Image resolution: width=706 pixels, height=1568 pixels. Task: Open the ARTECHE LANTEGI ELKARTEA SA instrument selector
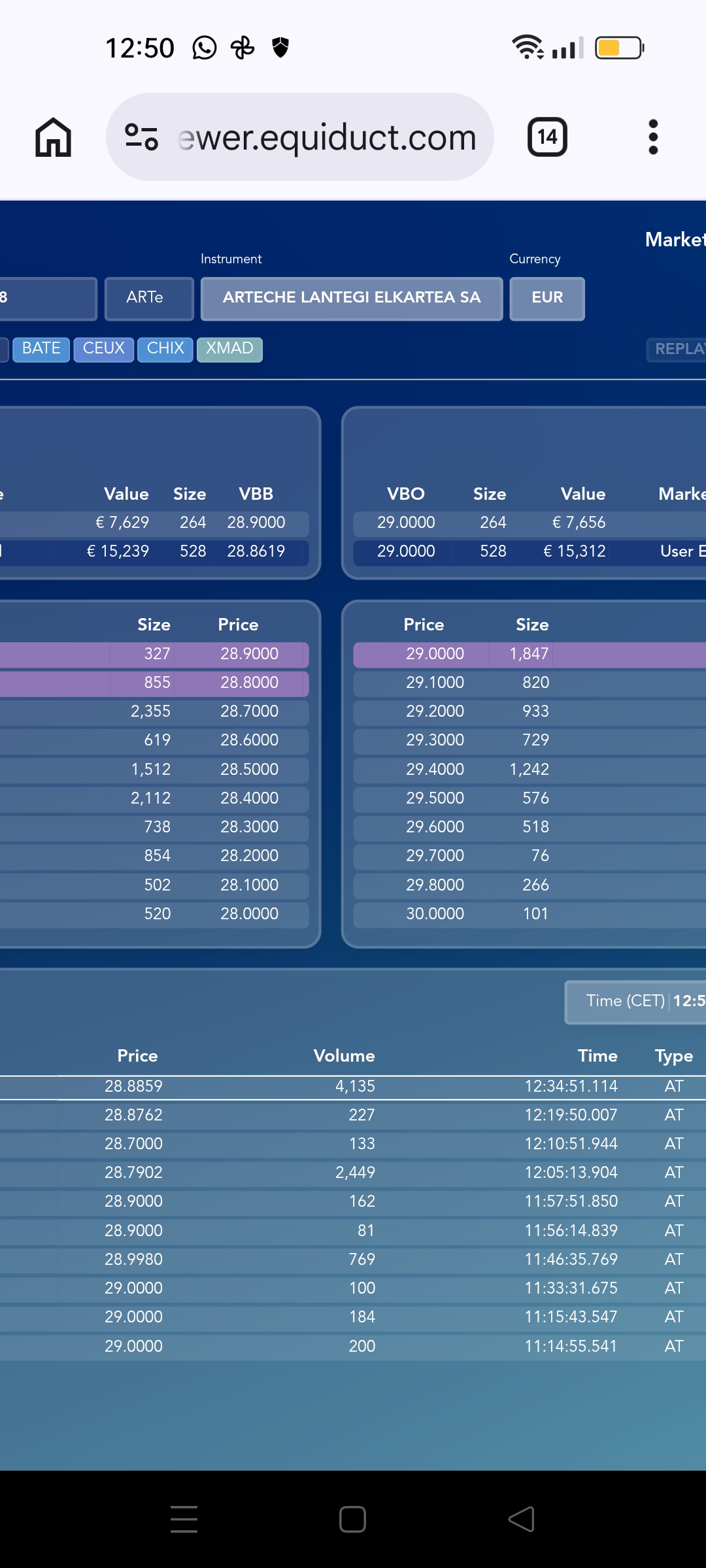[352, 299]
